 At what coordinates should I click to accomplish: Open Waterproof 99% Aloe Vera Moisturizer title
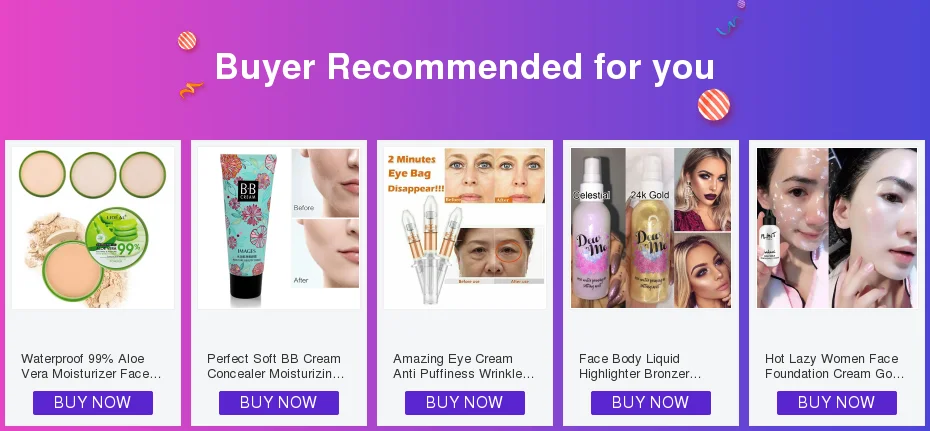tap(91, 366)
